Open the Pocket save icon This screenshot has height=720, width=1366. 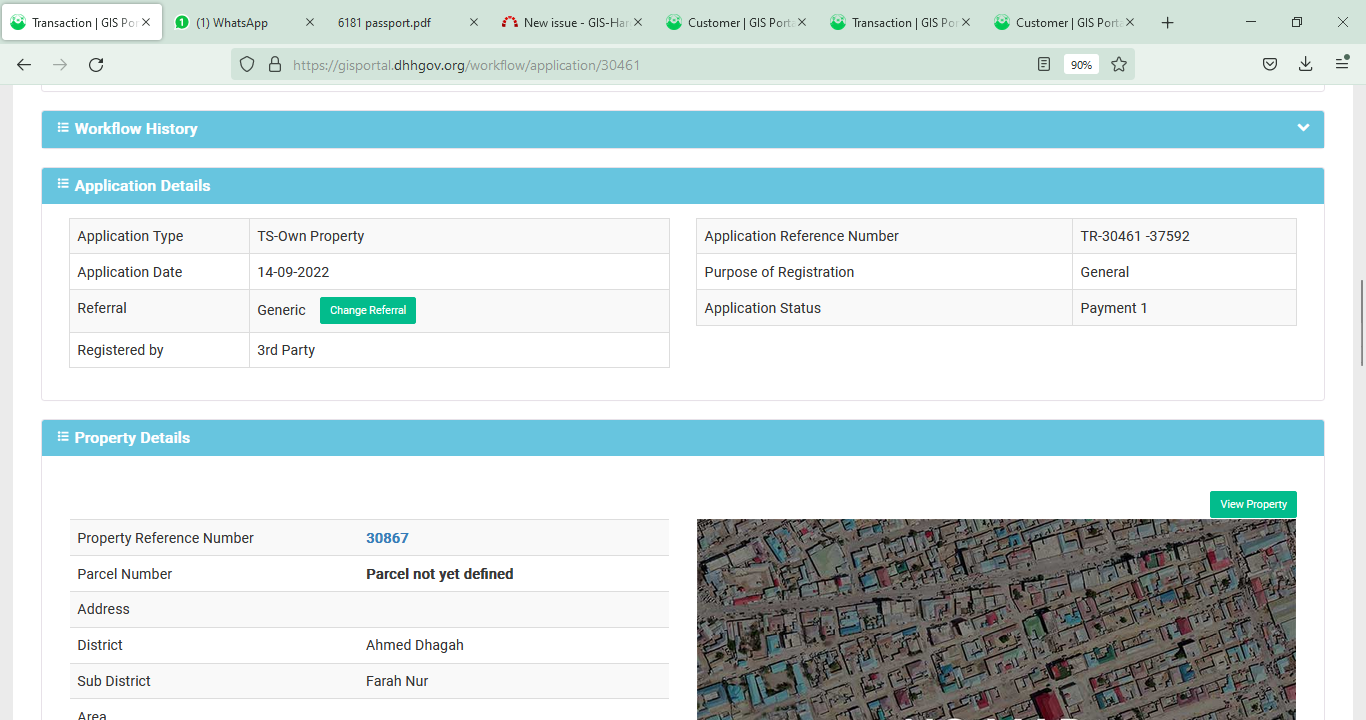(1269, 64)
